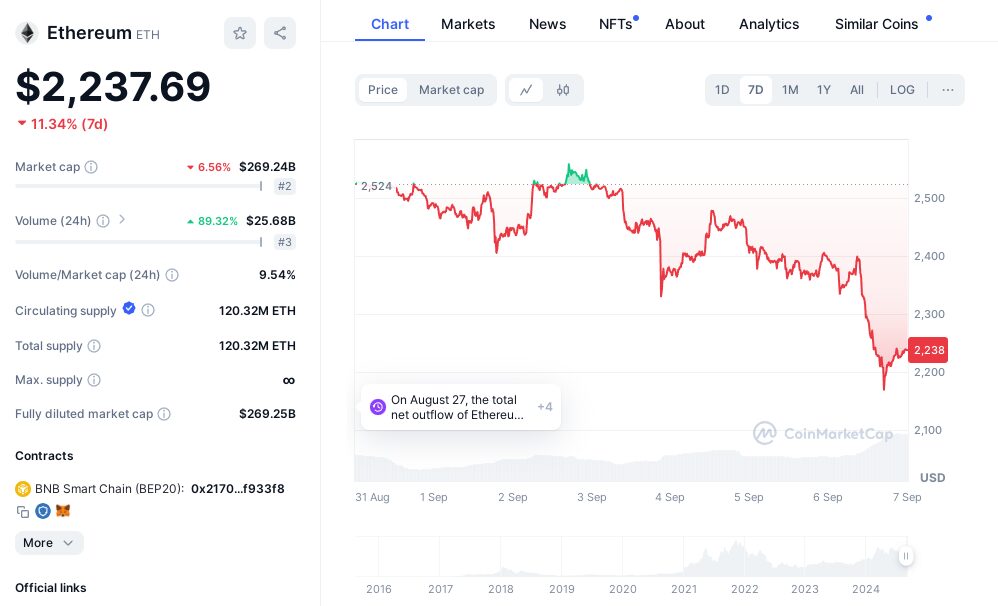
Task: Expand the +4 more news events
Action: (x=545, y=407)
